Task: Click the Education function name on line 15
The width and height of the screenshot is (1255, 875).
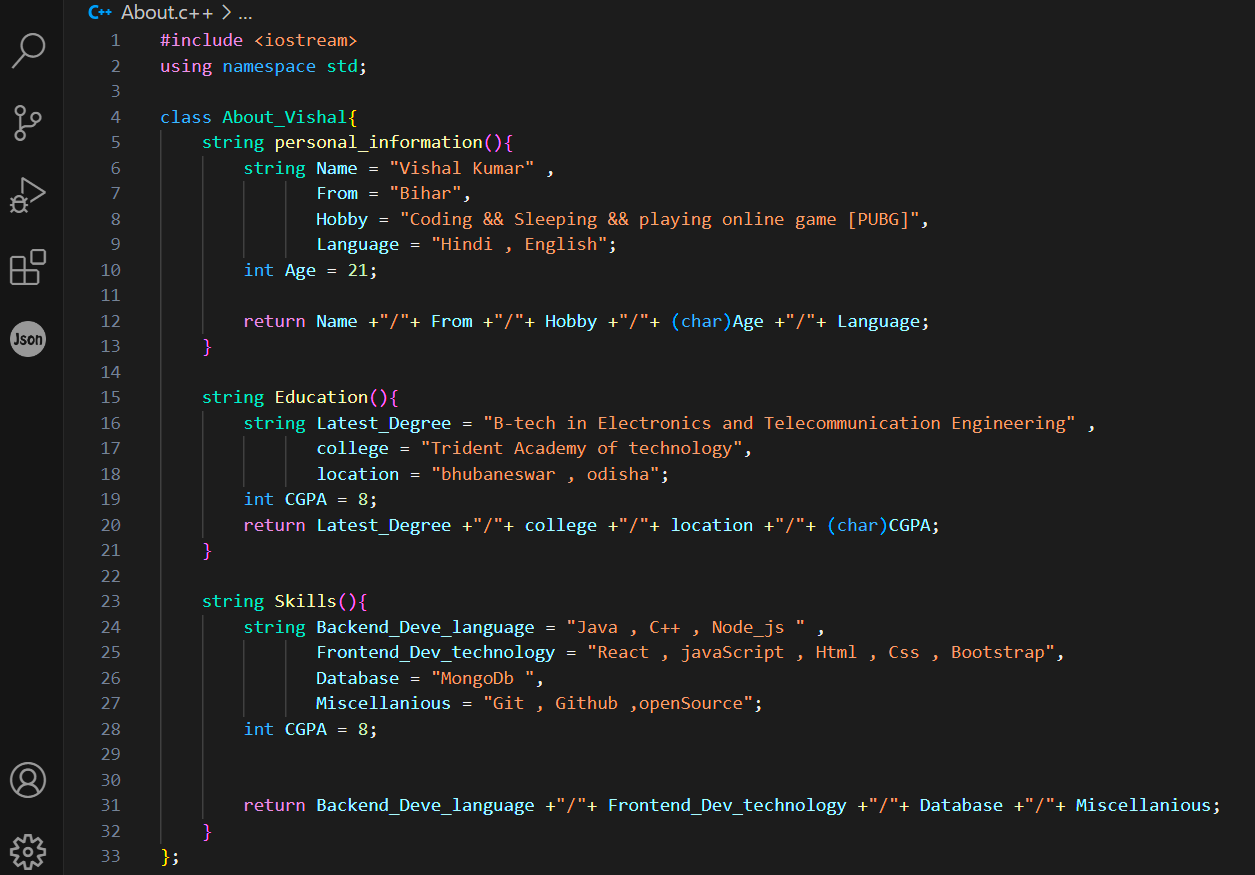Action: click(x=321, y=397)
